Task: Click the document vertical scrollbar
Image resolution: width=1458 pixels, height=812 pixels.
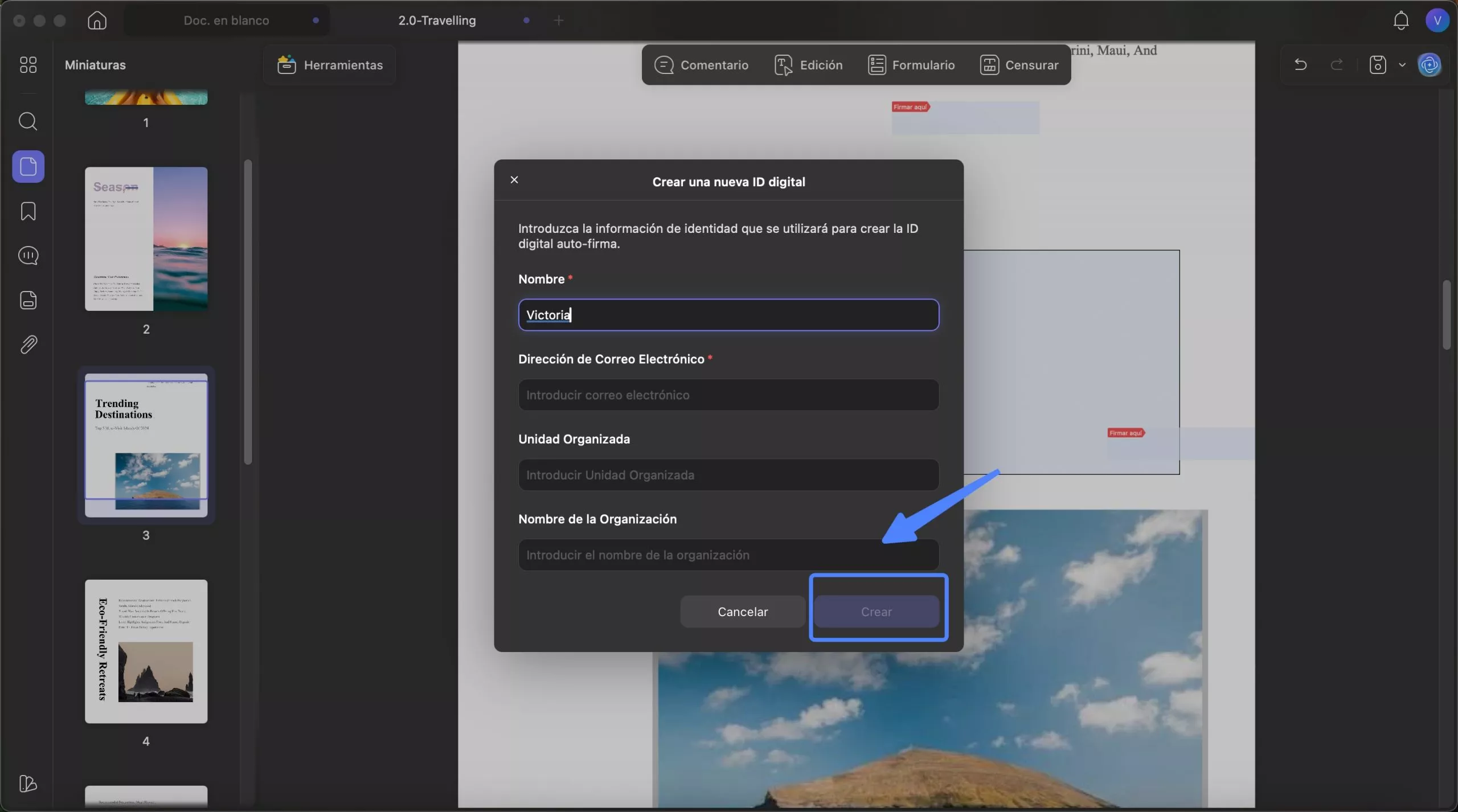Action: pos(1447,314)
